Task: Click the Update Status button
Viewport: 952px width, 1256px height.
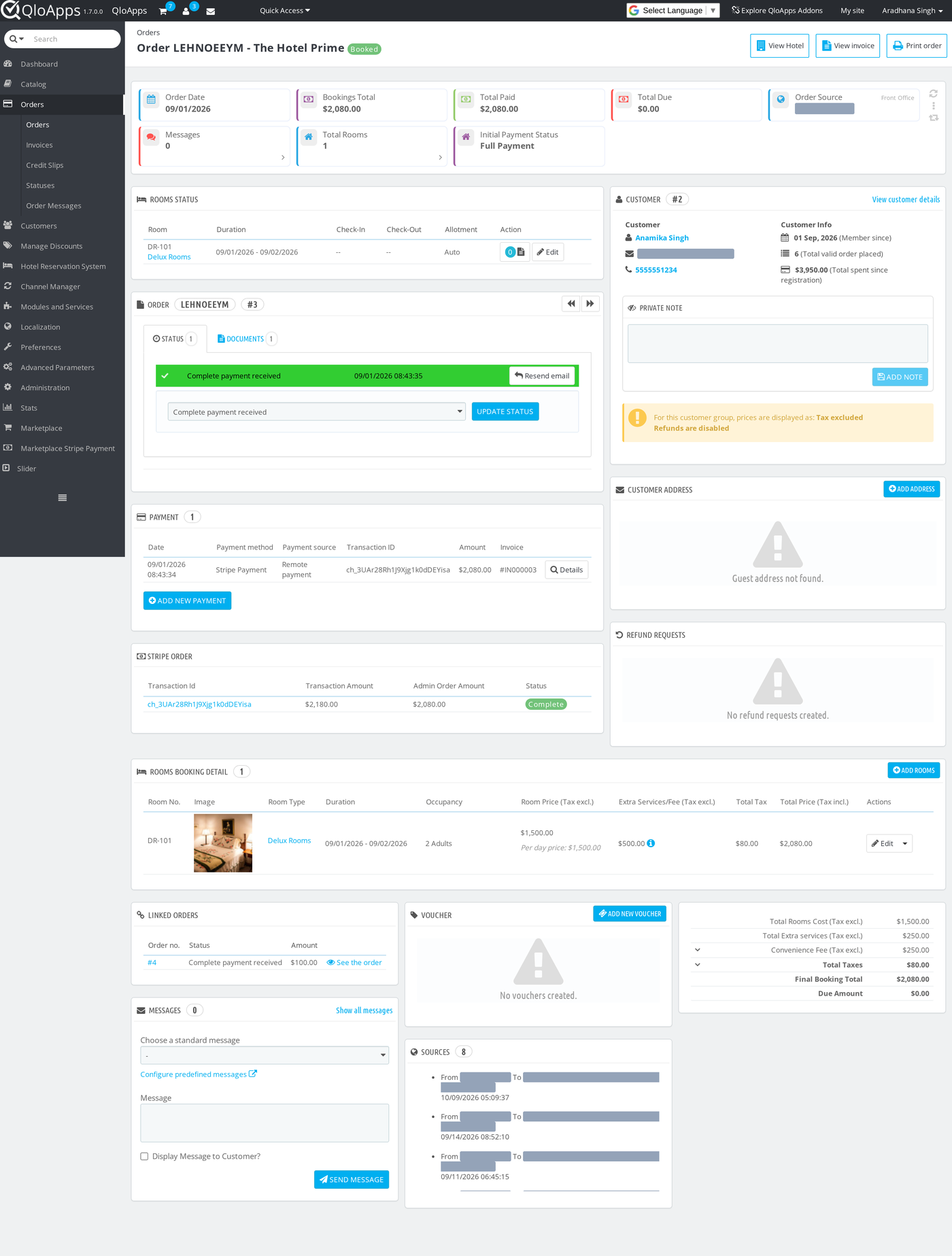Action: 505,411
